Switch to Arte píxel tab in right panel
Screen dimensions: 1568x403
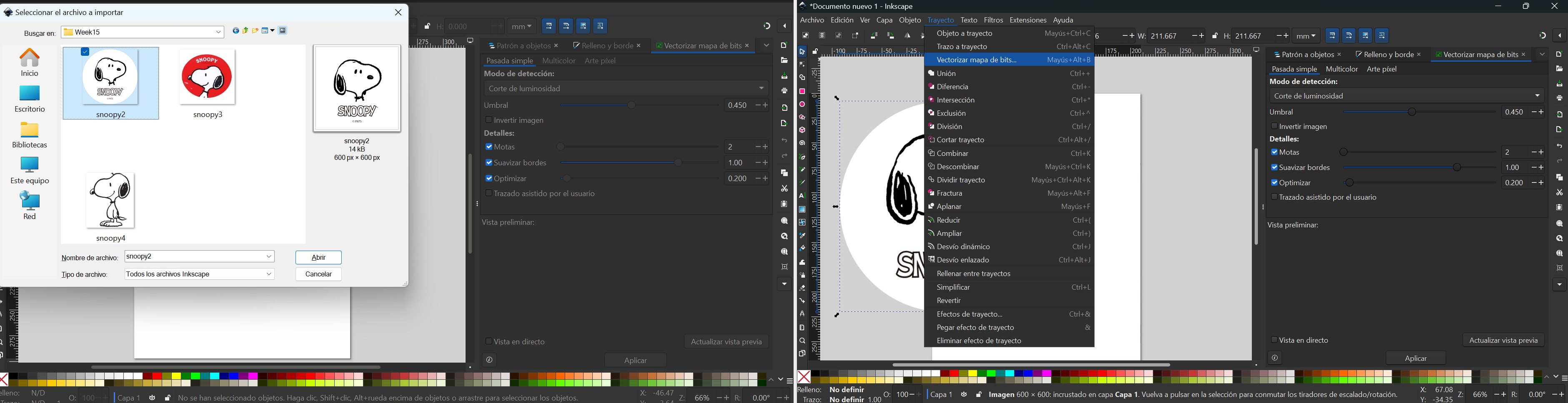tap(1382, 69)
